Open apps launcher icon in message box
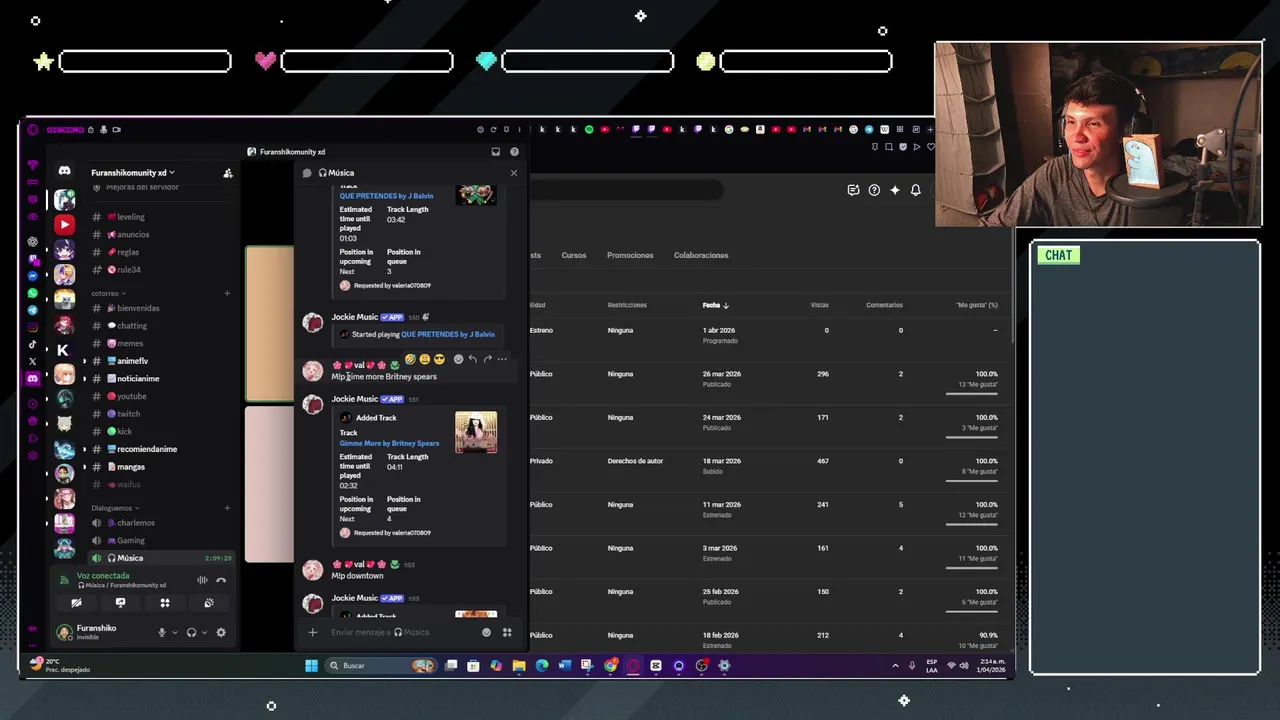Image resolution: width=1280 pixels, height=720 pixels. pyautogui.click(x=507, y=632)
